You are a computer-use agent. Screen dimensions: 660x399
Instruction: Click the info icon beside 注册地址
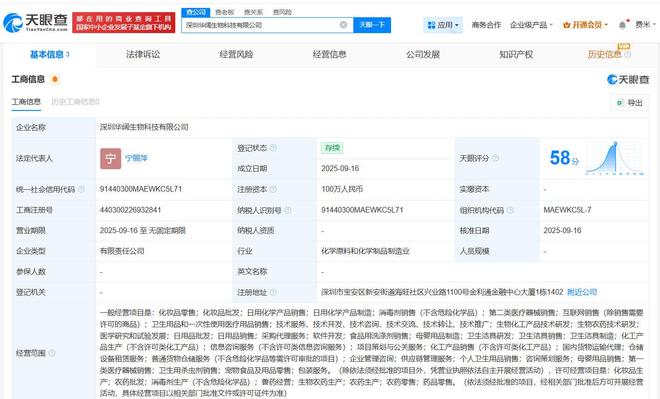coord(273,292)
